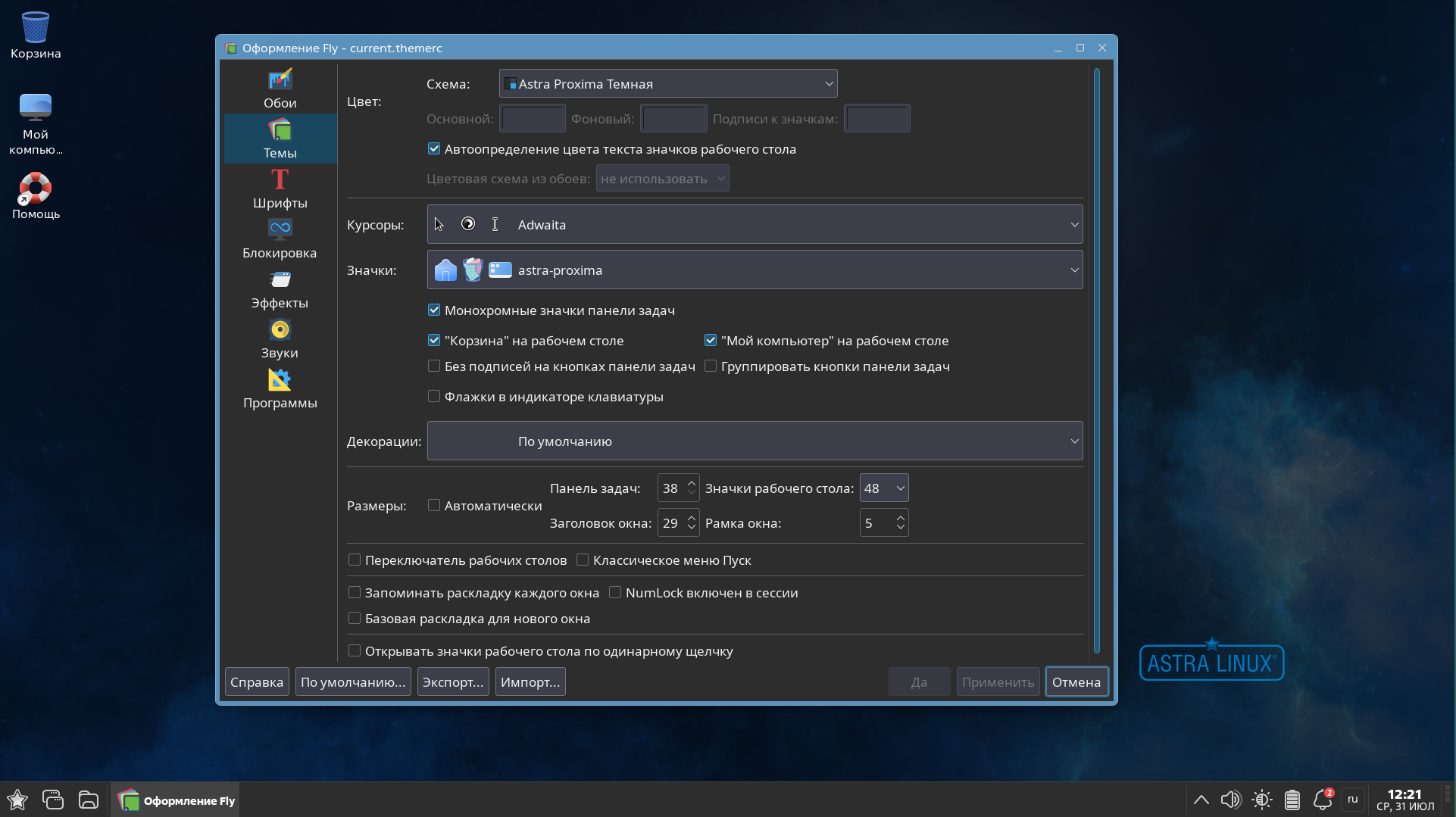Click the volume speaker icon in system tray

[x=1230, y=800]
